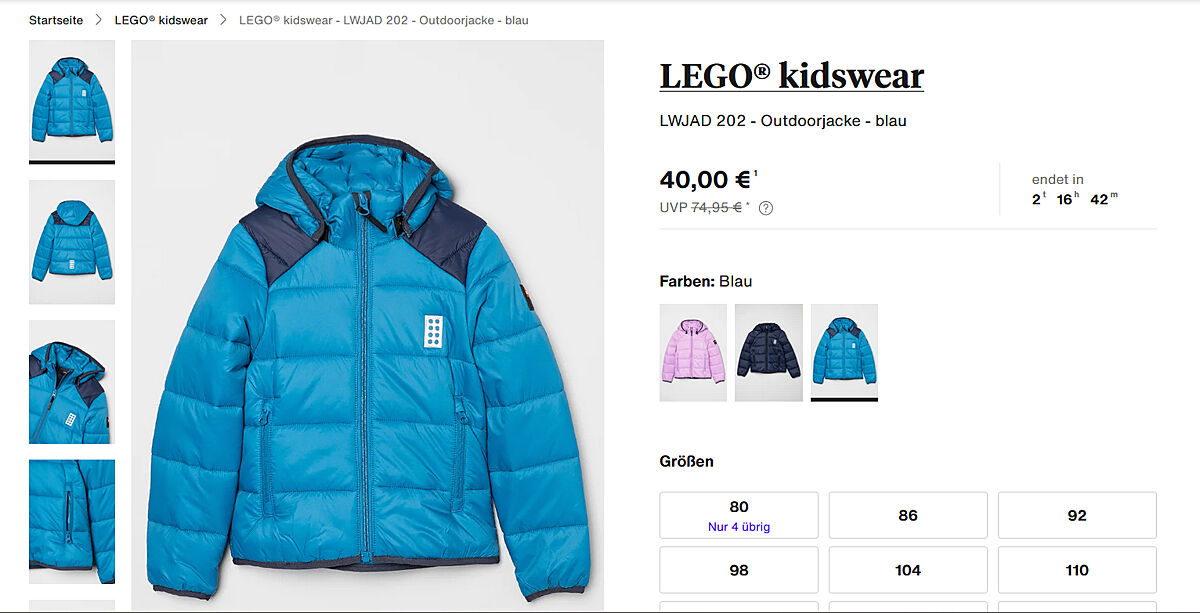This screenshot has width=1200, height=613.
Task: Show back view jacket thumbnail
Action: pyautogui.click(x=72, y=241)
